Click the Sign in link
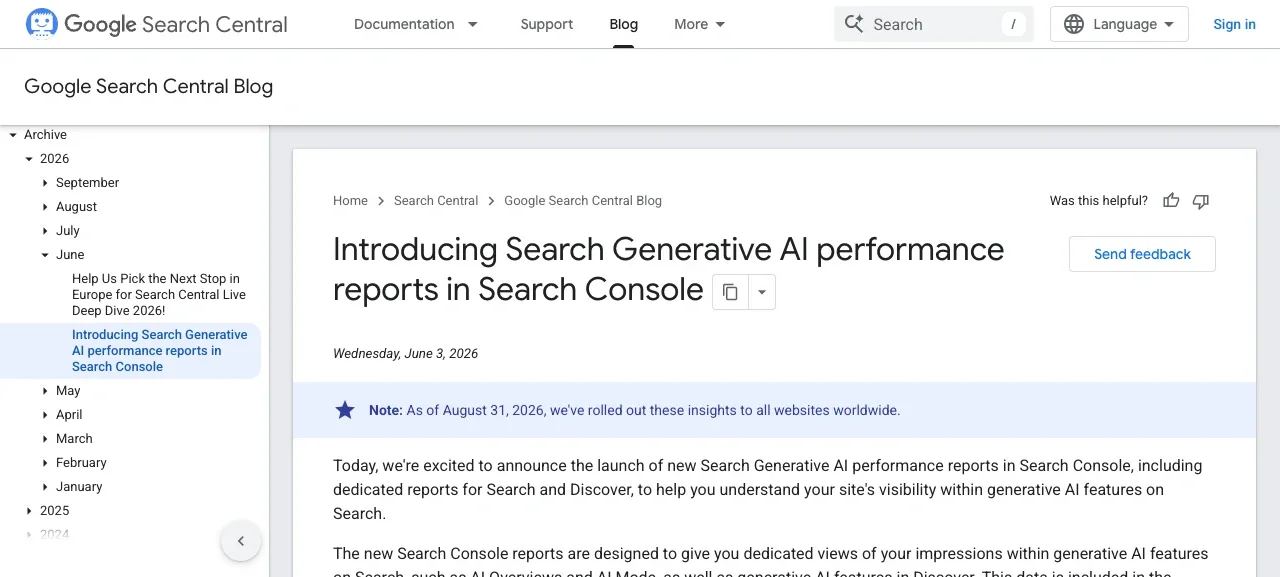This screenshot has width=1280, height=577. coord(1234,24)
